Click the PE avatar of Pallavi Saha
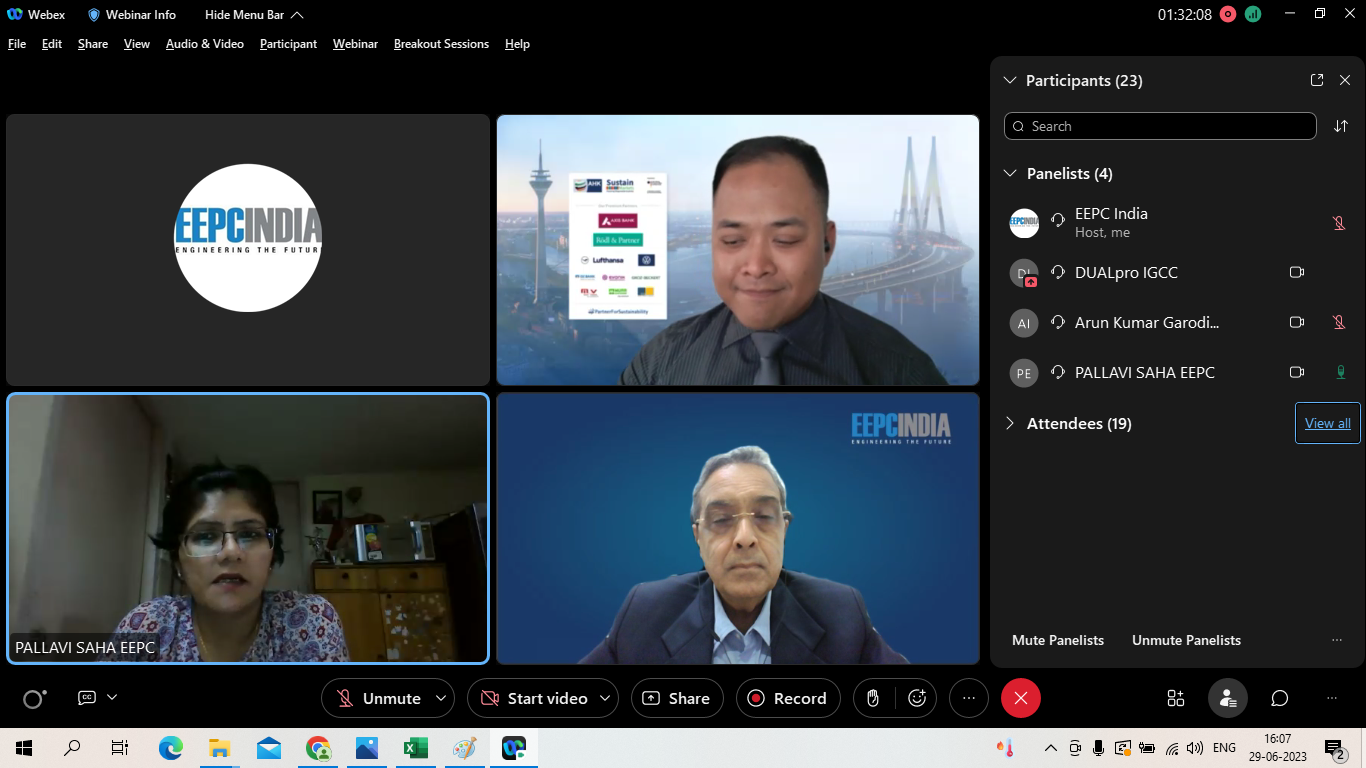The image size is (1366, 768). point(1024,373)
